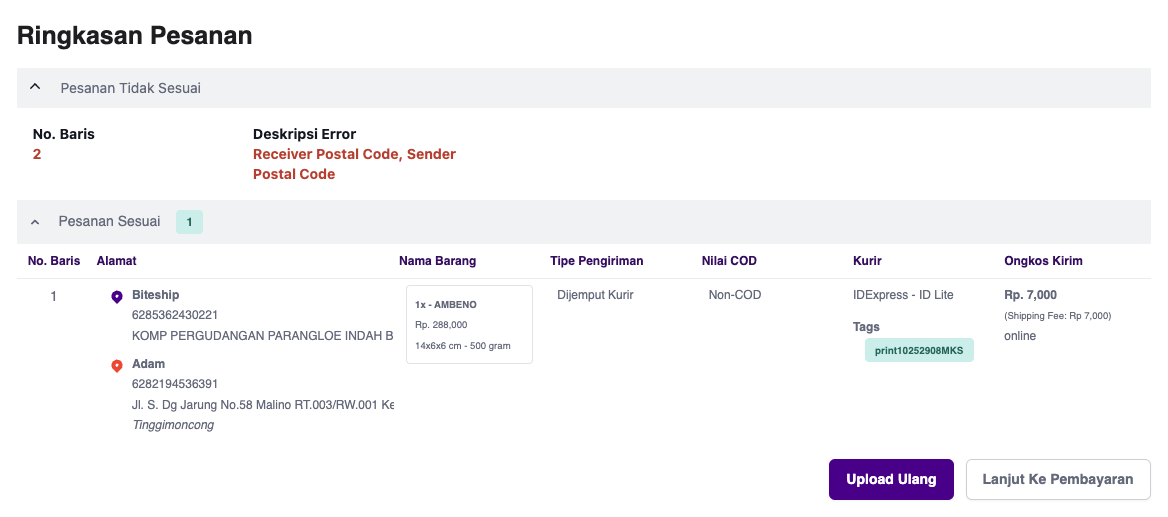Viewport: 1168px width, 517px height.
Task: Click the sender name Biteship
Action: pos(156,295)
